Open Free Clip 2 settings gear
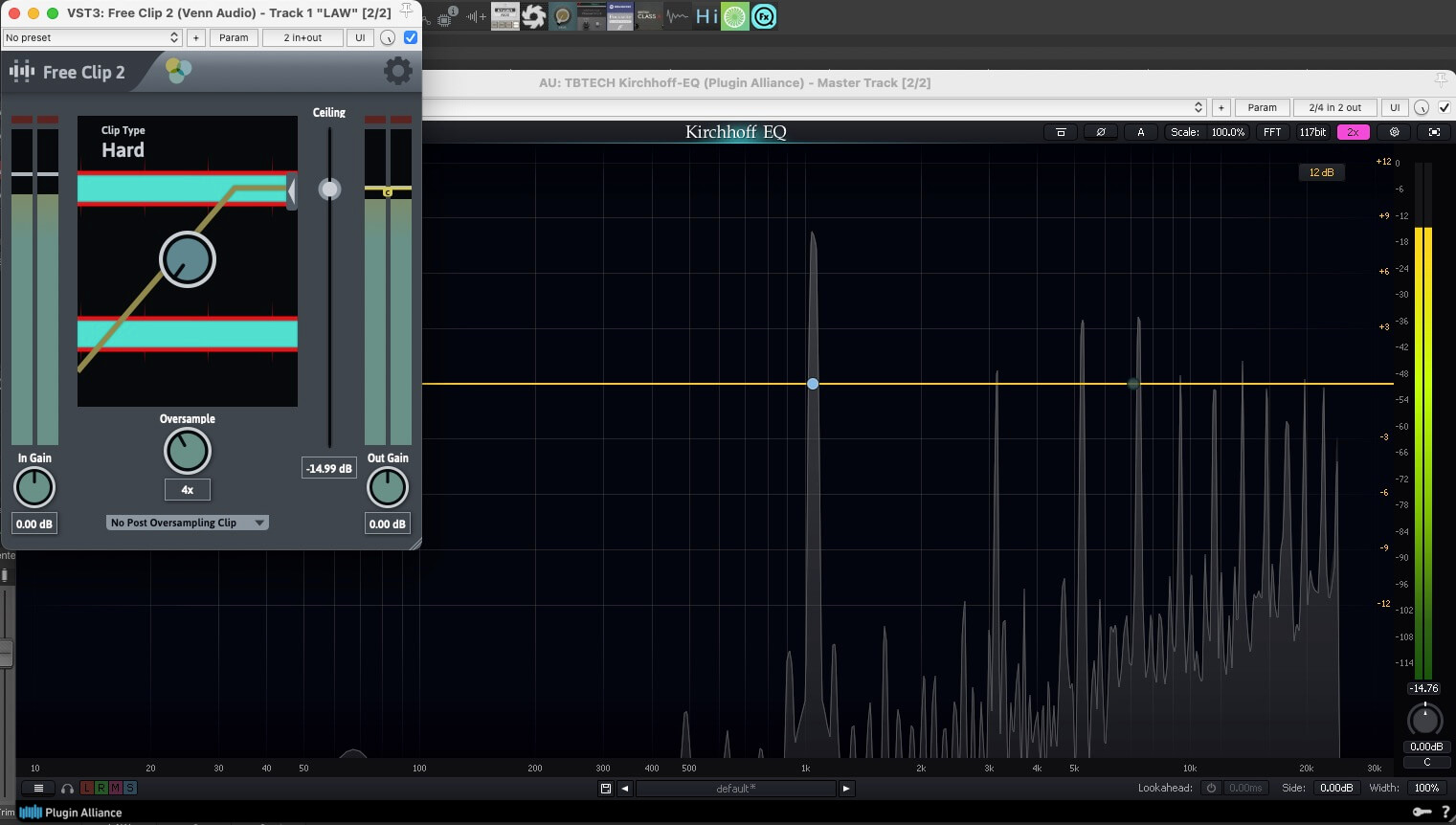The width and height of the screenshot is (1456, 825). 397,71
